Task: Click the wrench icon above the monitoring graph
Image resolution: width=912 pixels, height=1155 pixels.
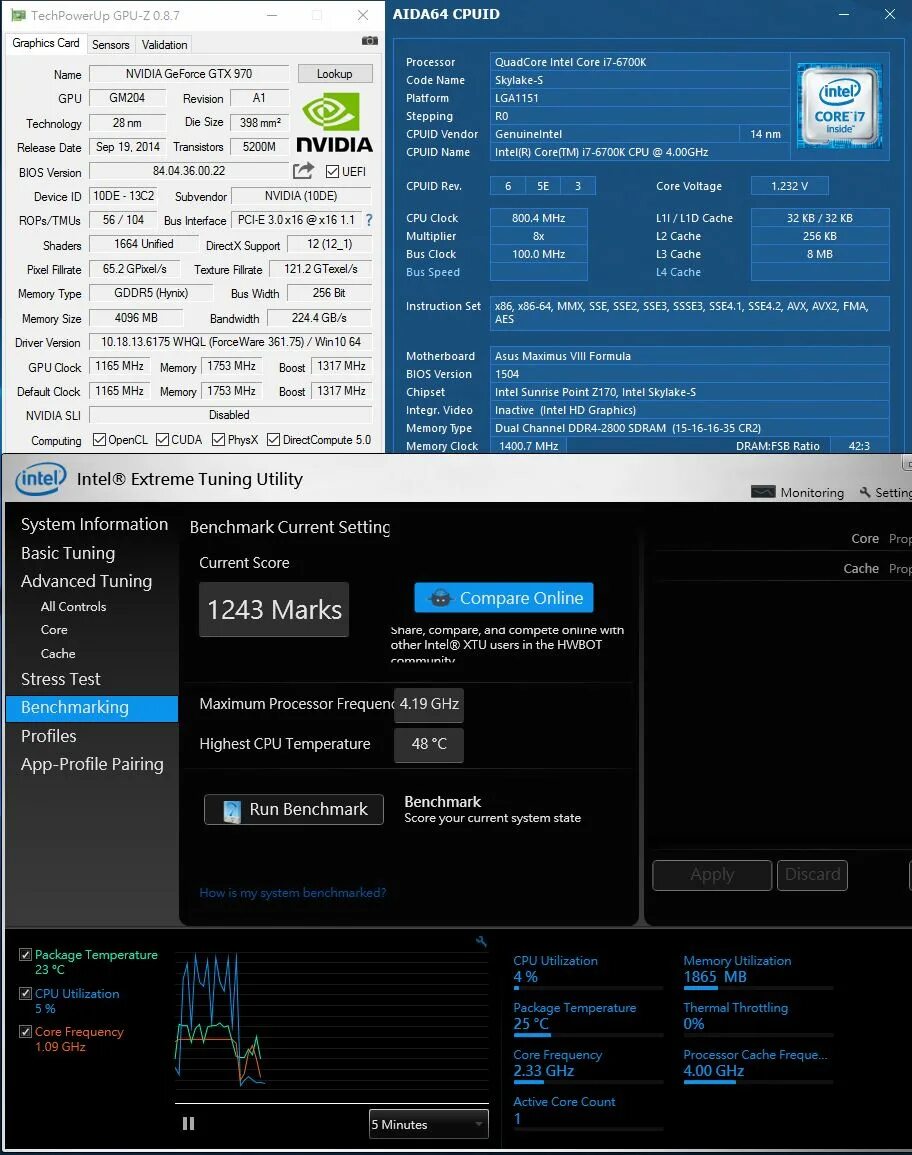Action: click(x=481, y=941)
